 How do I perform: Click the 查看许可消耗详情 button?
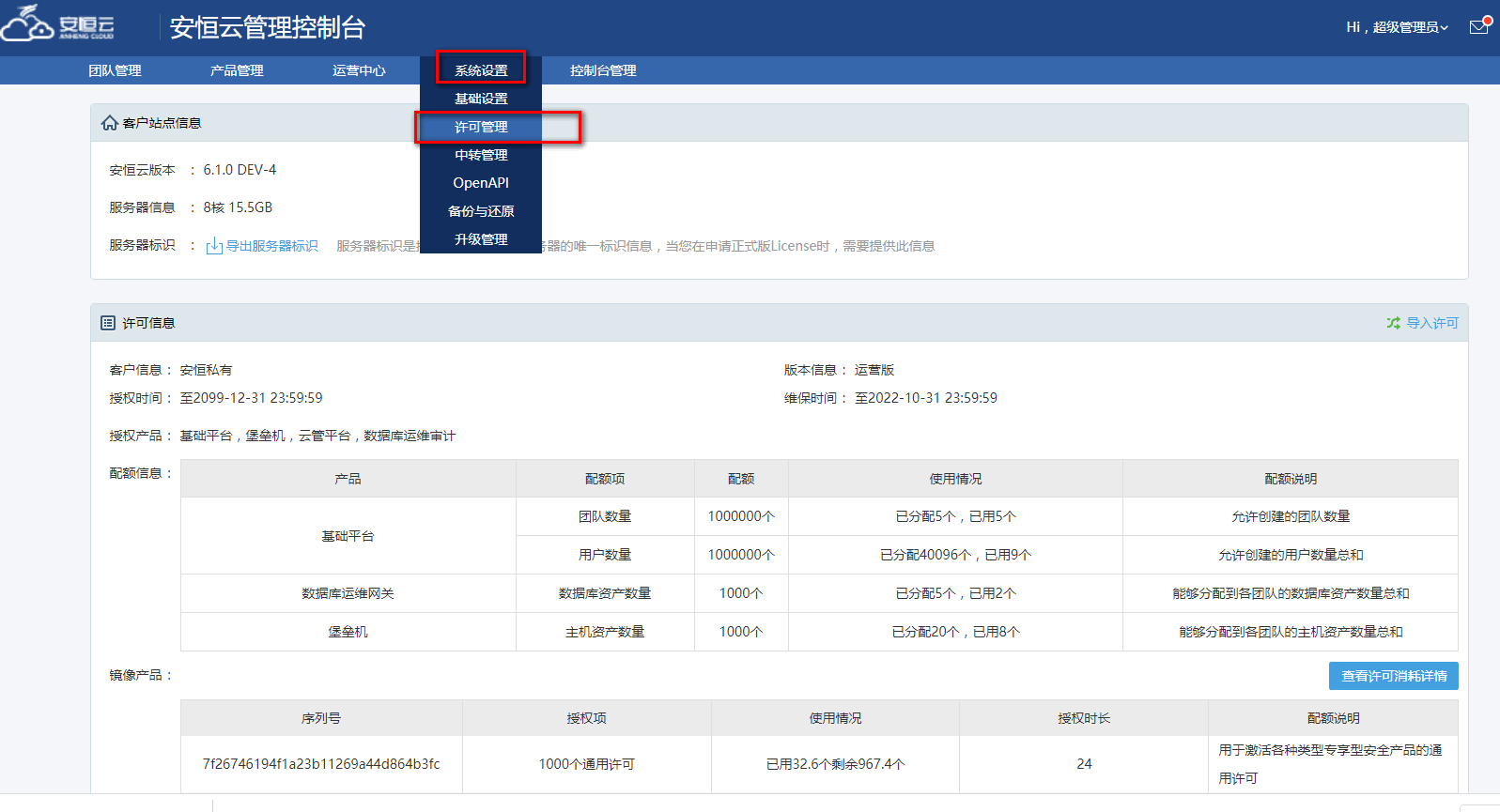pyautogui.click(x=1394, y=676)
